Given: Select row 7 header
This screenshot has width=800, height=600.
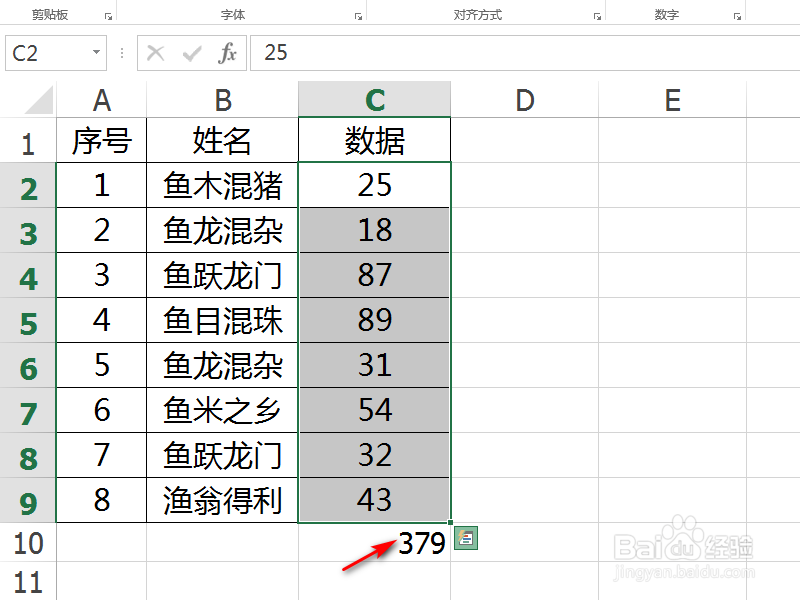Looking at the screenshot, I should [28, 410].
